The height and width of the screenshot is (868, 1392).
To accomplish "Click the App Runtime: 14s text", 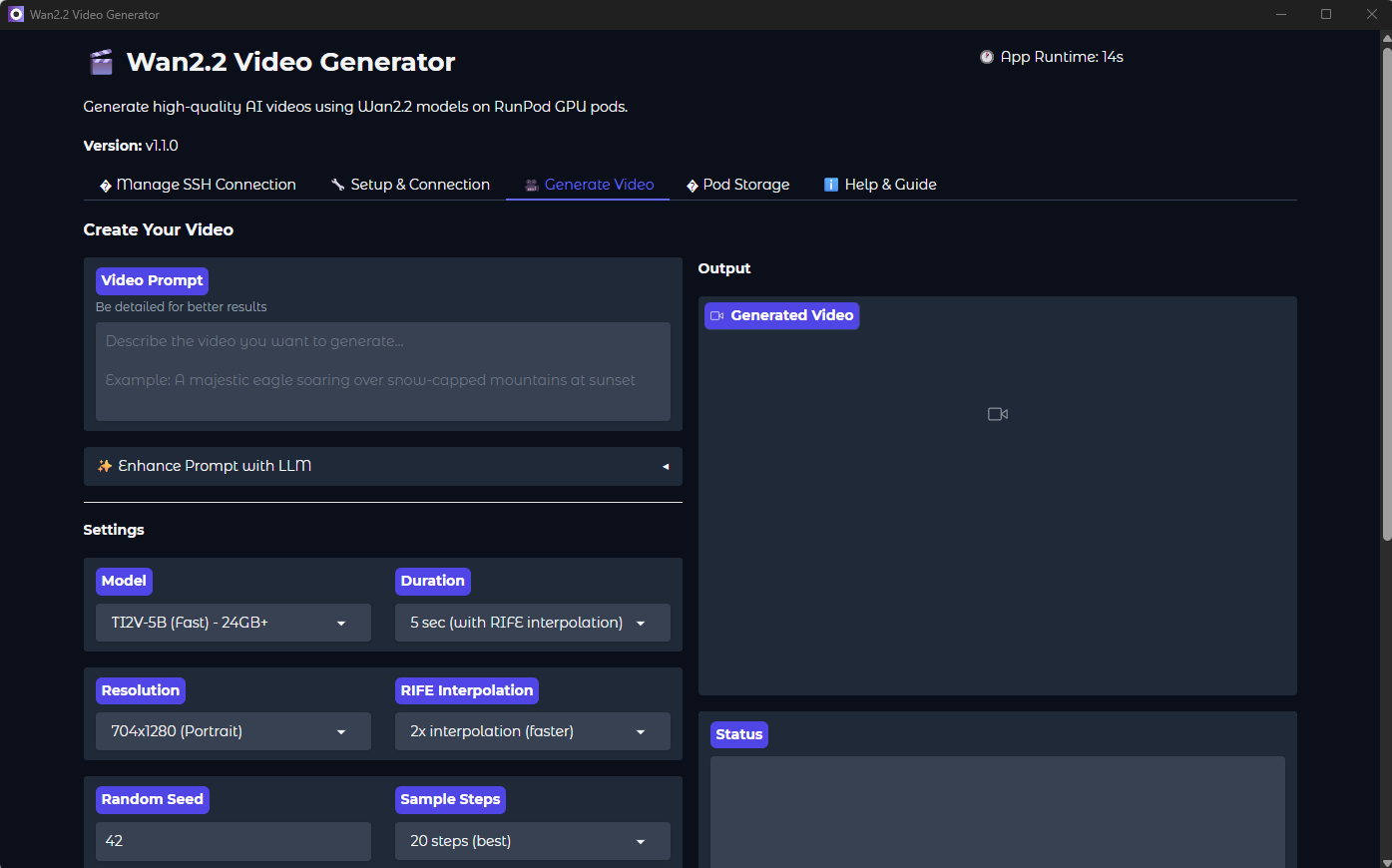I will 1062,57.
